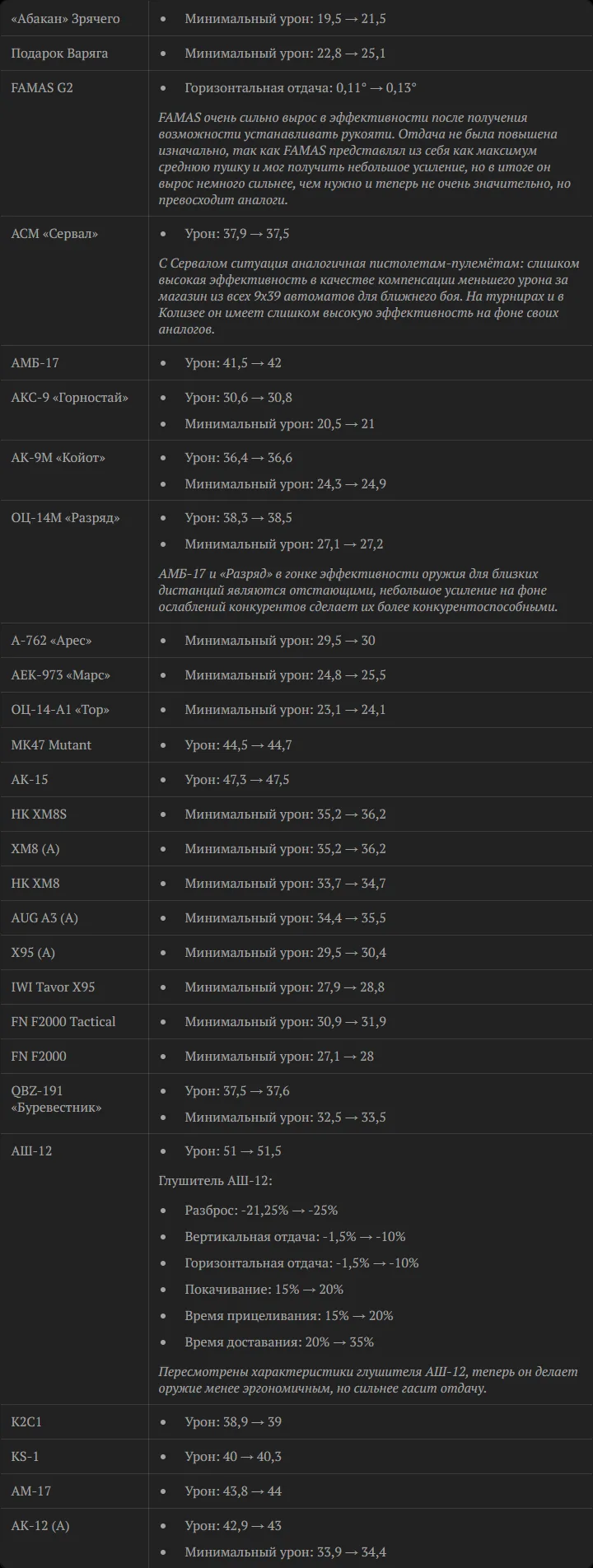This screenshot has height=1568, width=593.
Task: Click the АСМ «Сервал» weapon name
Action: 54,234
